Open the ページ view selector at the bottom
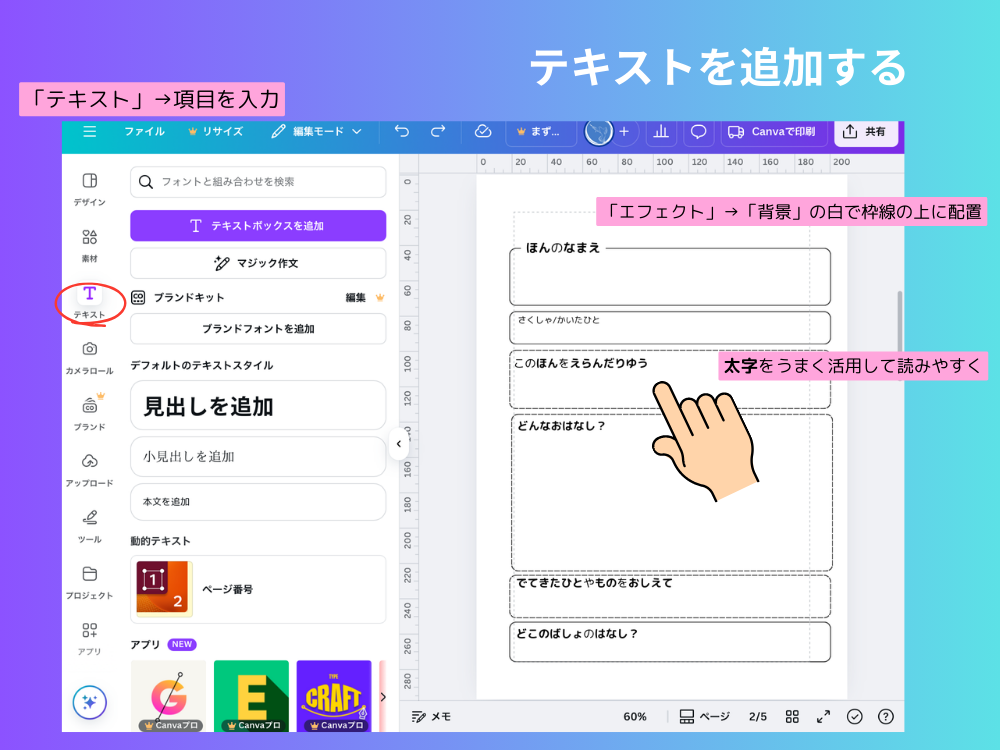Image resolution: width=1000 pixels, height=750 pixels. (x=707, y=716)
